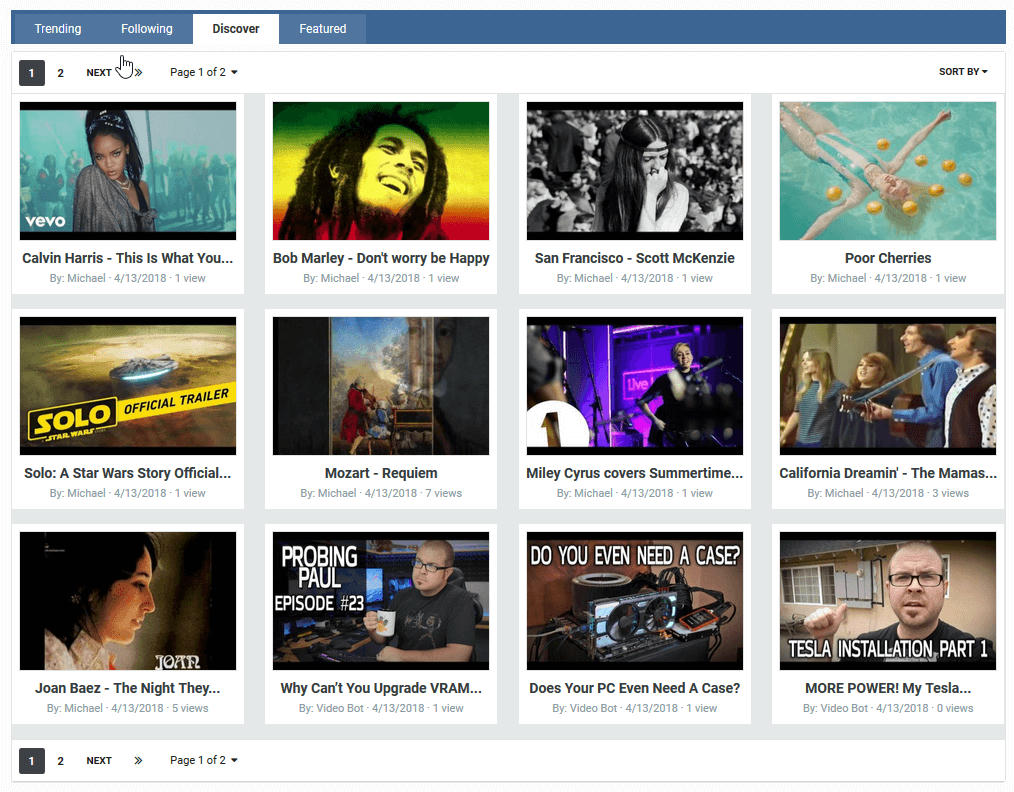Jump to last page via top double-chevron icon
The height and width of the screenshot is (792, 1014).
[x=138, y=72]
